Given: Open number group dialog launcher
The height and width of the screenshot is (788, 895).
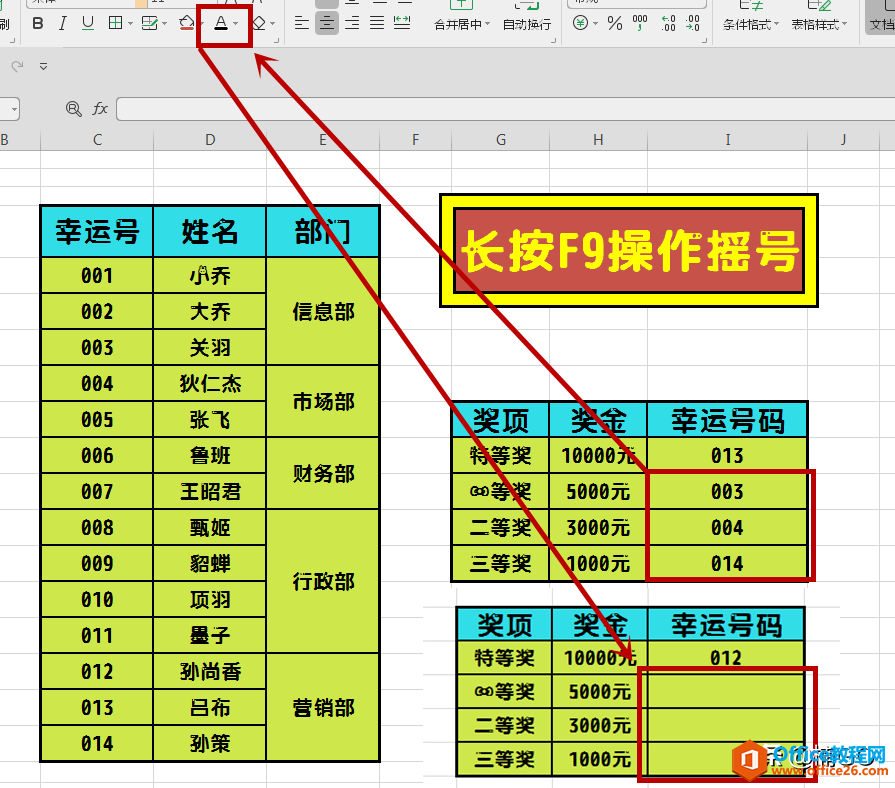Looking at the screenshot, I should tap(704, 41).
